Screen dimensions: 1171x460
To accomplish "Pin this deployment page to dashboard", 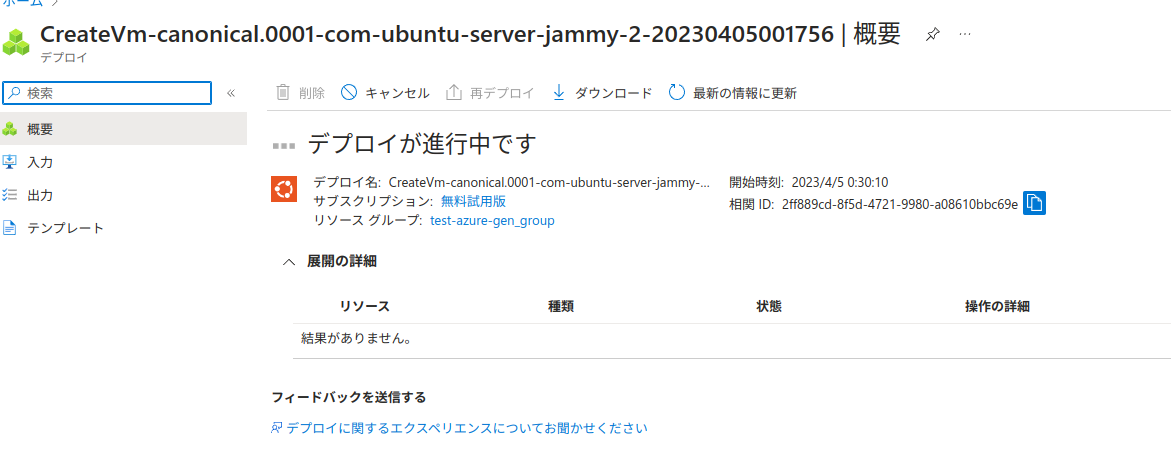I will click(932, 35).
